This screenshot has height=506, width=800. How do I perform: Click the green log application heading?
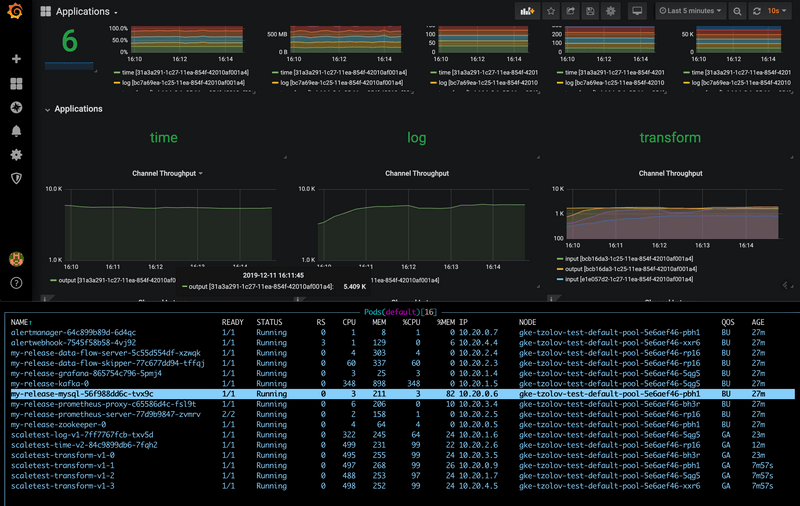[416, 137]
